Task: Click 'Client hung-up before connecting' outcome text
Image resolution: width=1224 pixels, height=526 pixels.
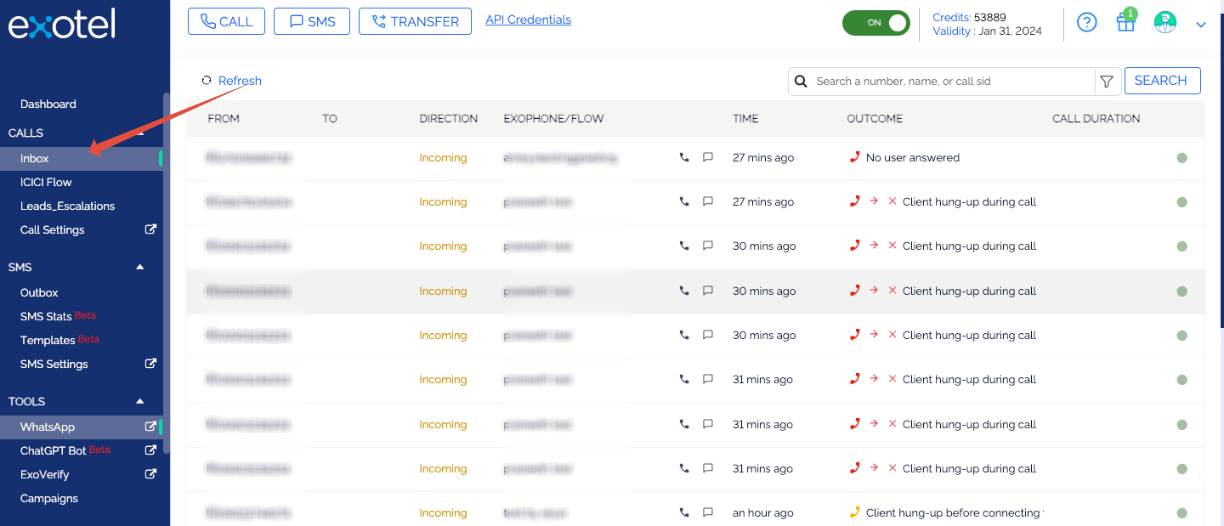Action: pos(953,513)
